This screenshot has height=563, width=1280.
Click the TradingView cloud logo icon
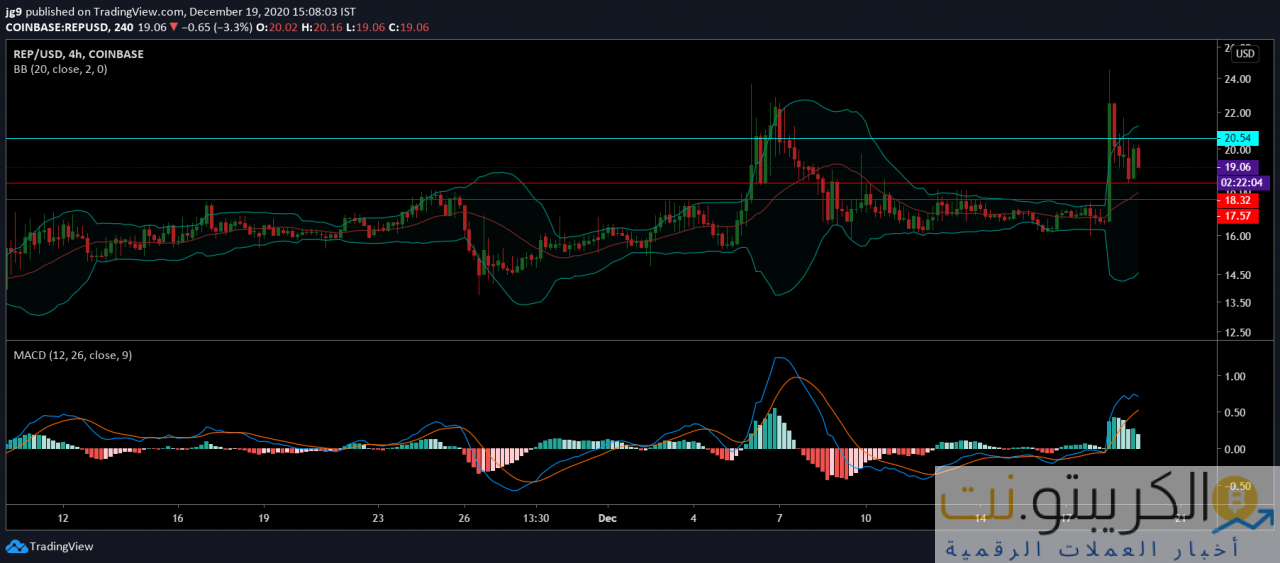tap(16, 546)
